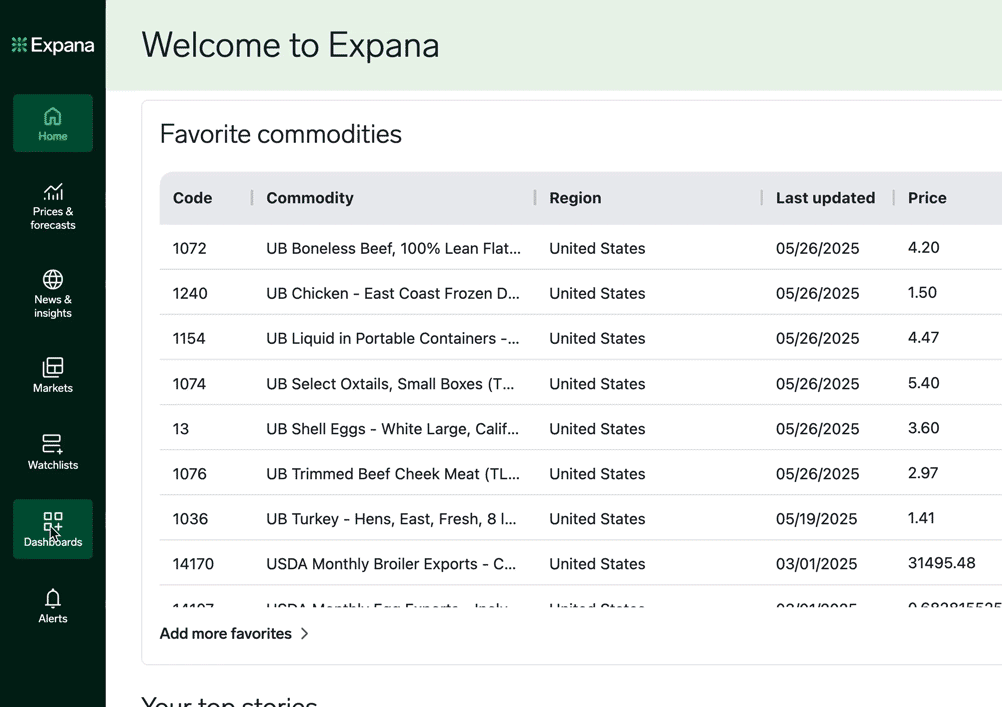Click code 1154 cell
This screenshot has width=1002, height=707.
pos(189,338)
